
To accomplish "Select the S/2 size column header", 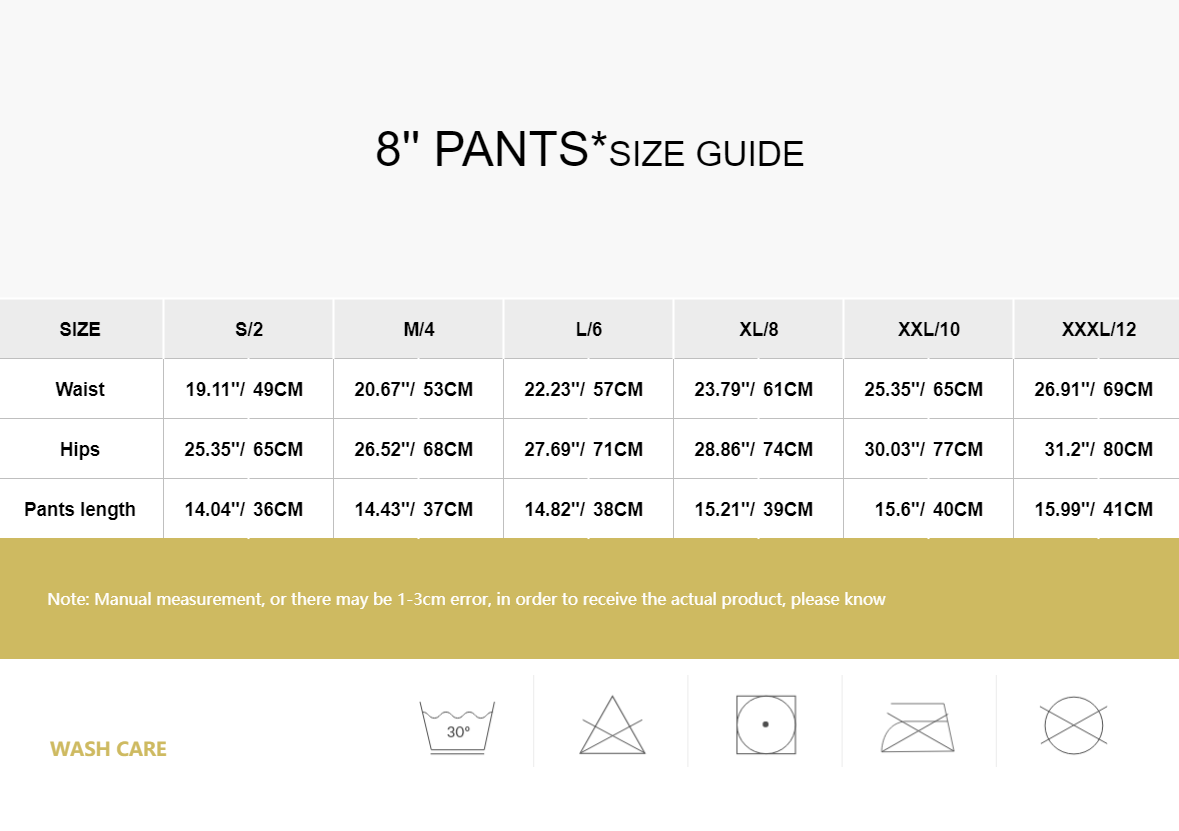I will pyautogui.click(x=249, y=329).
